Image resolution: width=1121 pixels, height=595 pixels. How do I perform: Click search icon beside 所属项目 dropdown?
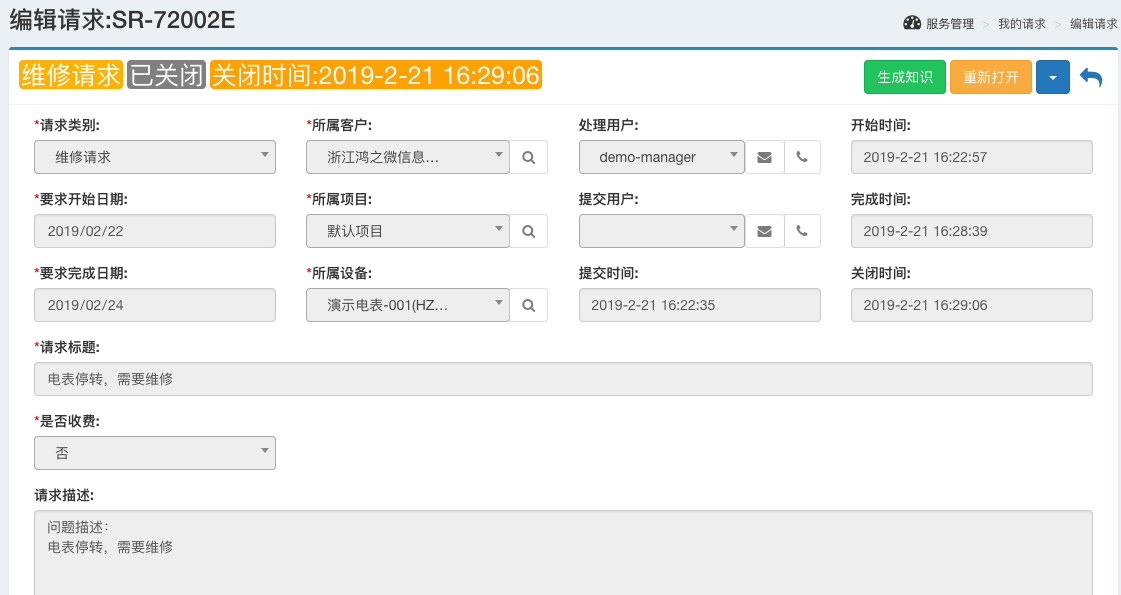pos(528,231)
